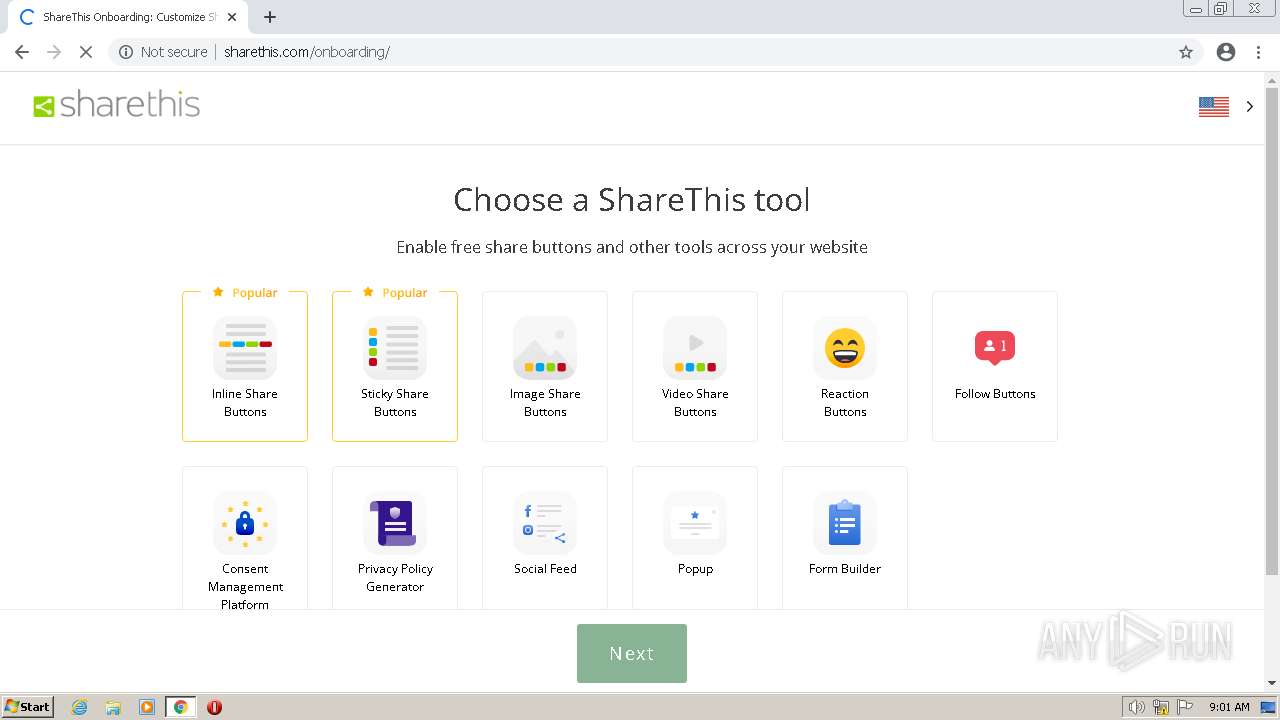
Task: Click the Image Share Buttons label
Action: click(545, 403)
